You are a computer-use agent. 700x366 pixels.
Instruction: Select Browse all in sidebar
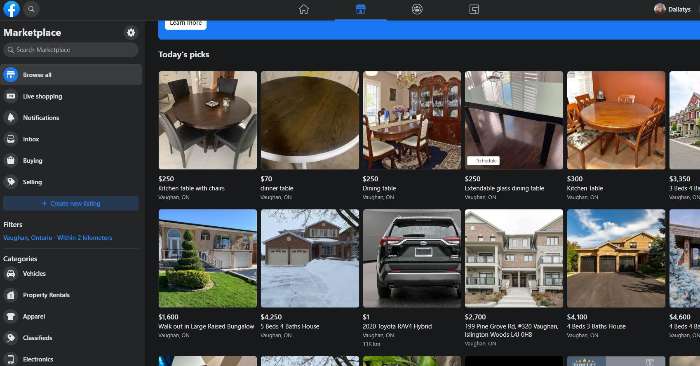[x=72, y=75]
